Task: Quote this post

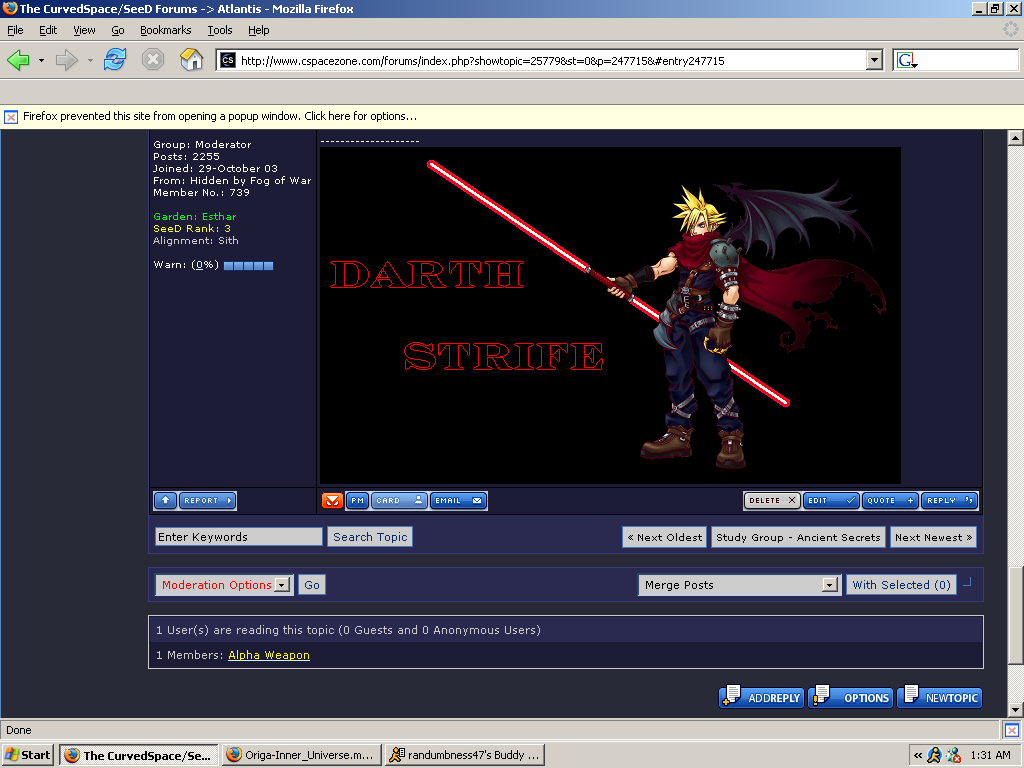Action: click(x=890, y=500)
